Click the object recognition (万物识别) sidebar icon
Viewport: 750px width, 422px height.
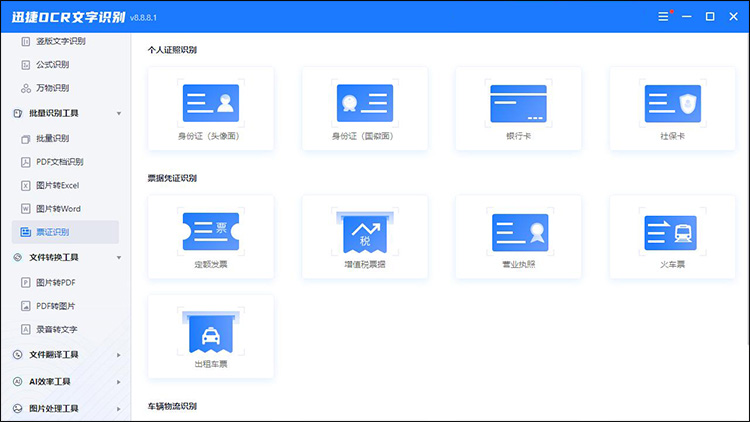(26, 88)
